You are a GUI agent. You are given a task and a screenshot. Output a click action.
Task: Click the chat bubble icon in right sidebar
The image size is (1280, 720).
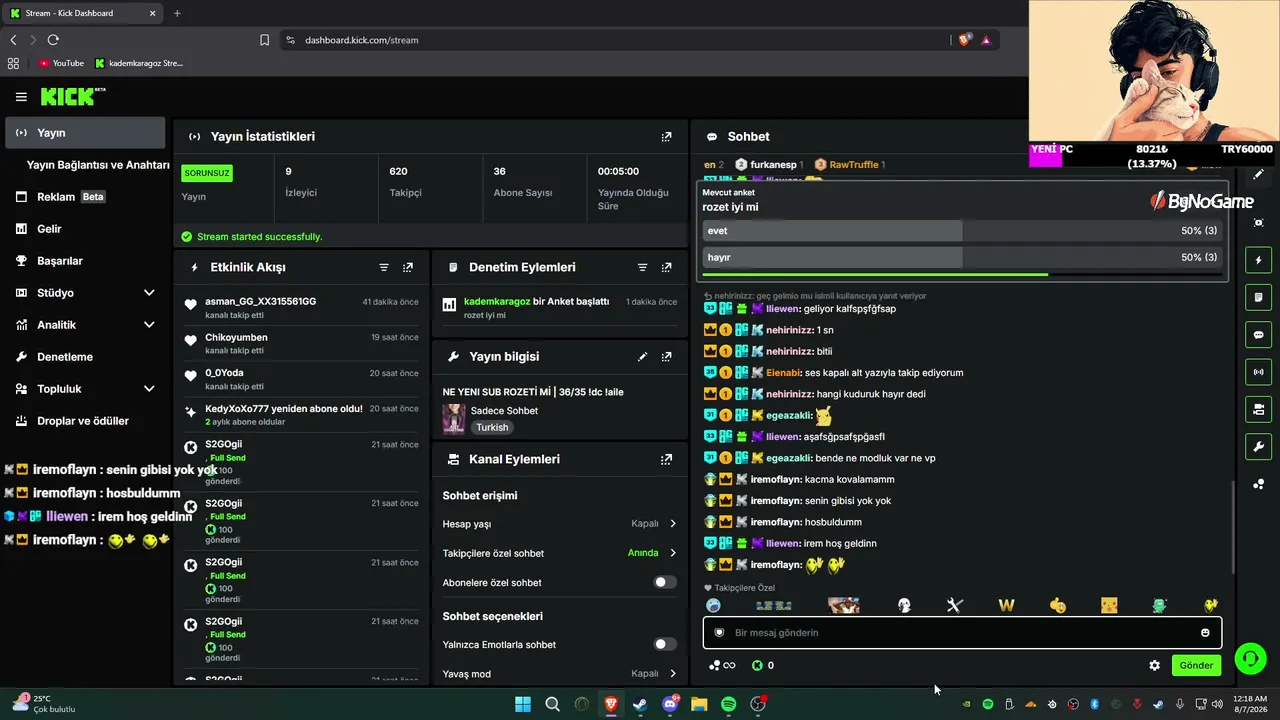point(1259,335)
